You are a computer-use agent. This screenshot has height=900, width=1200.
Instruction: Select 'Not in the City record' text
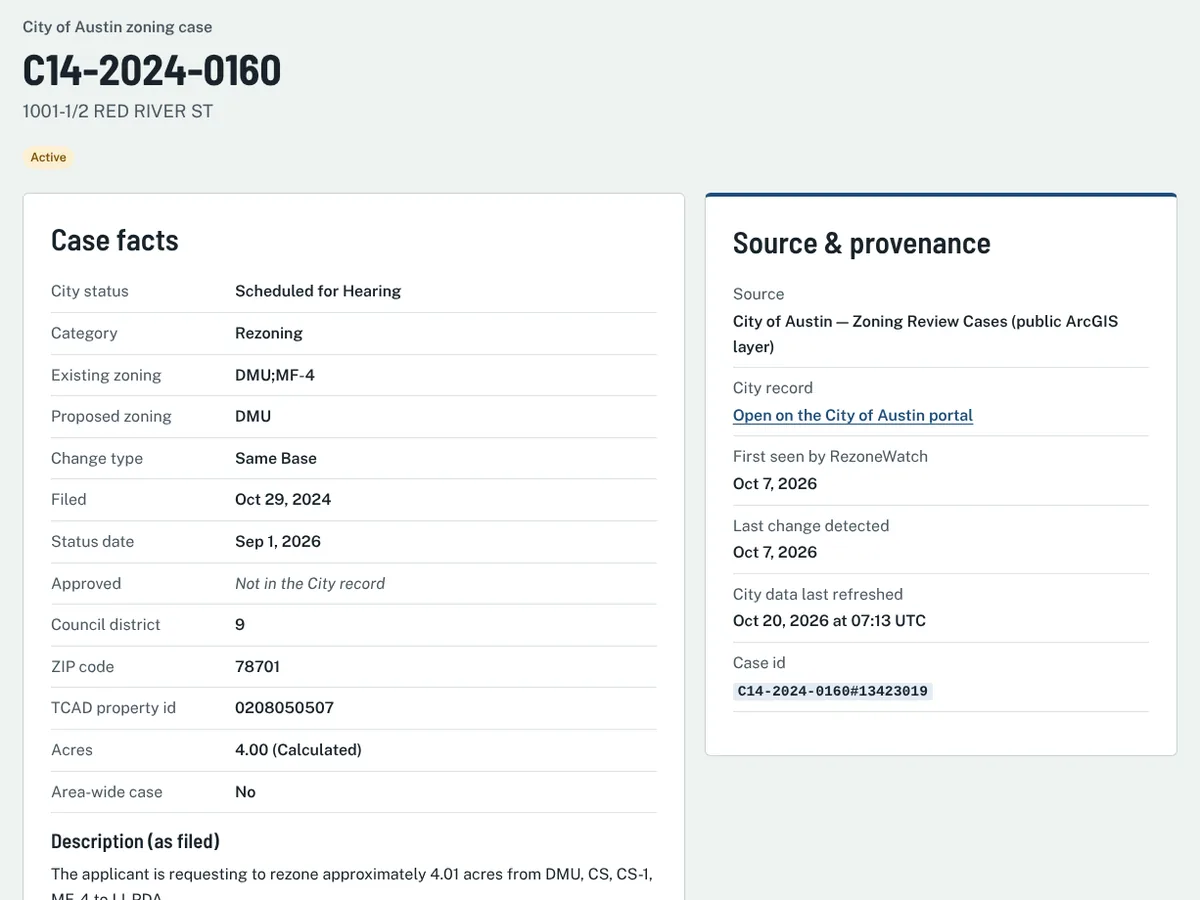(x=310, y=583)
